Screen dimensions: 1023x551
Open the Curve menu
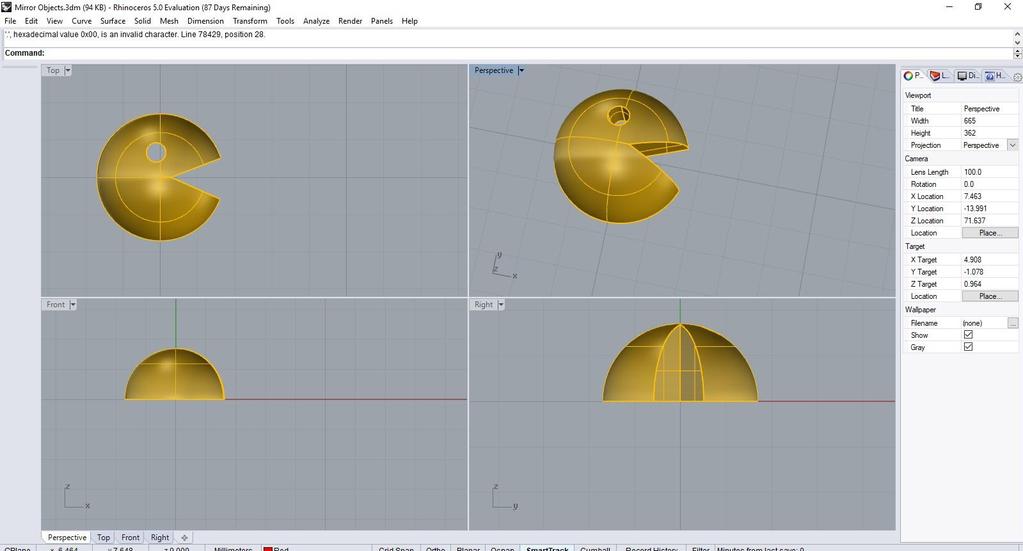click(82, 21)
